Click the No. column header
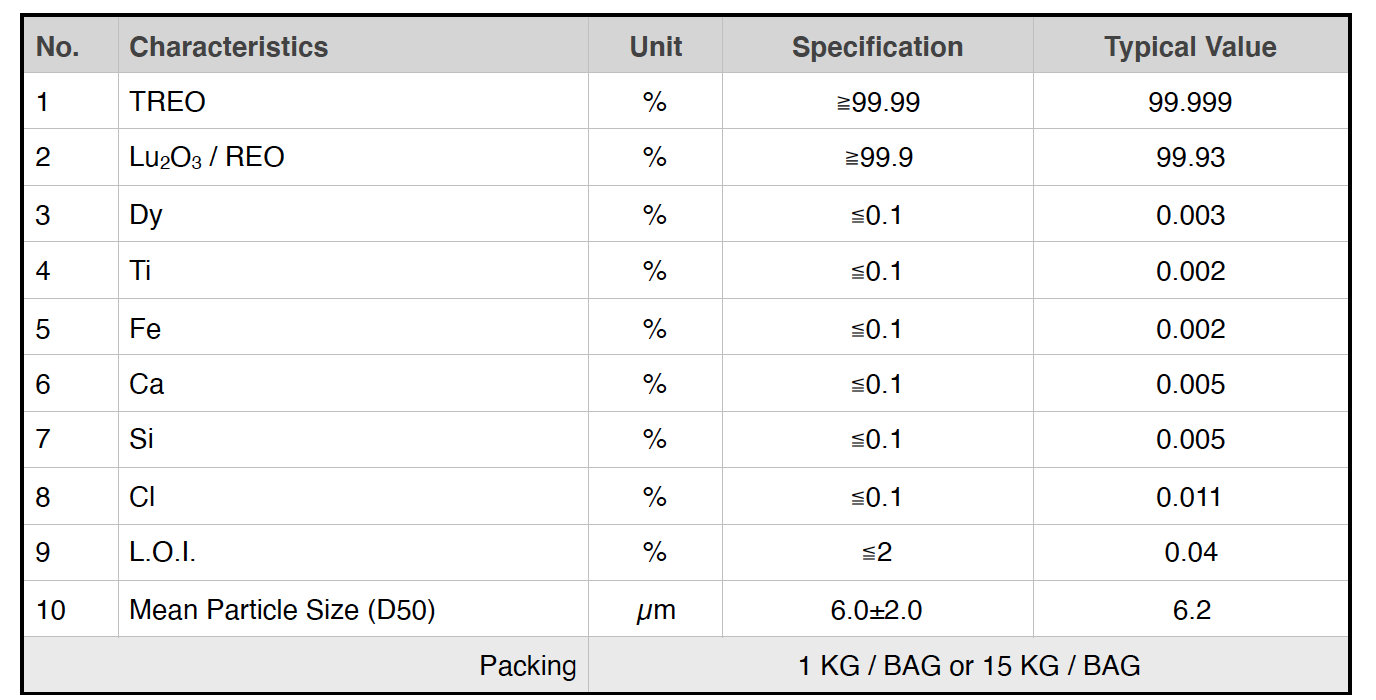This screenshot has height=700, width=1376. point(58,47)
